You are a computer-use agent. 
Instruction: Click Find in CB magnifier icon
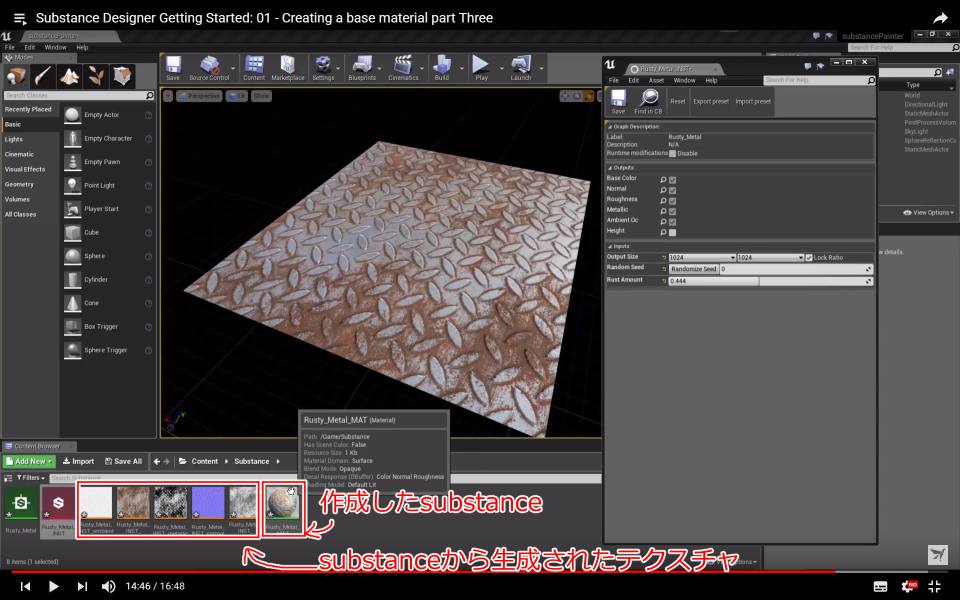648,102
